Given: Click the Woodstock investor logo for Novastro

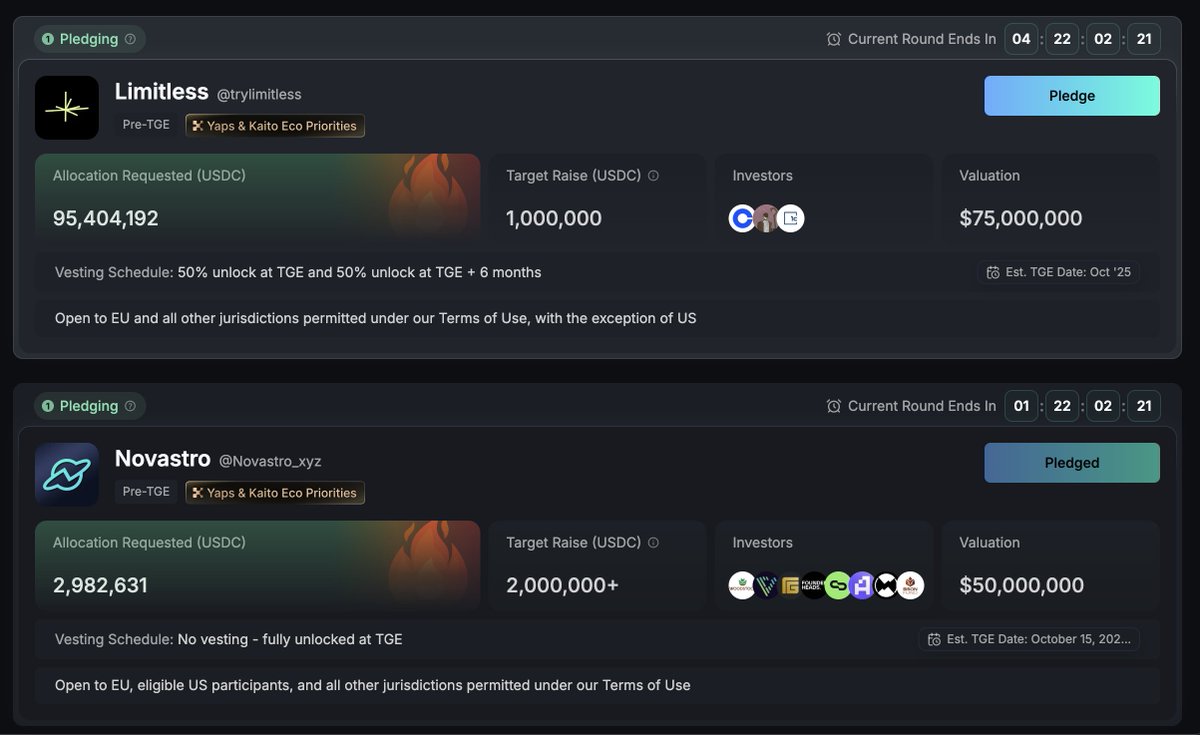Looking at the screenshot, I should click(x=742, y=585).
